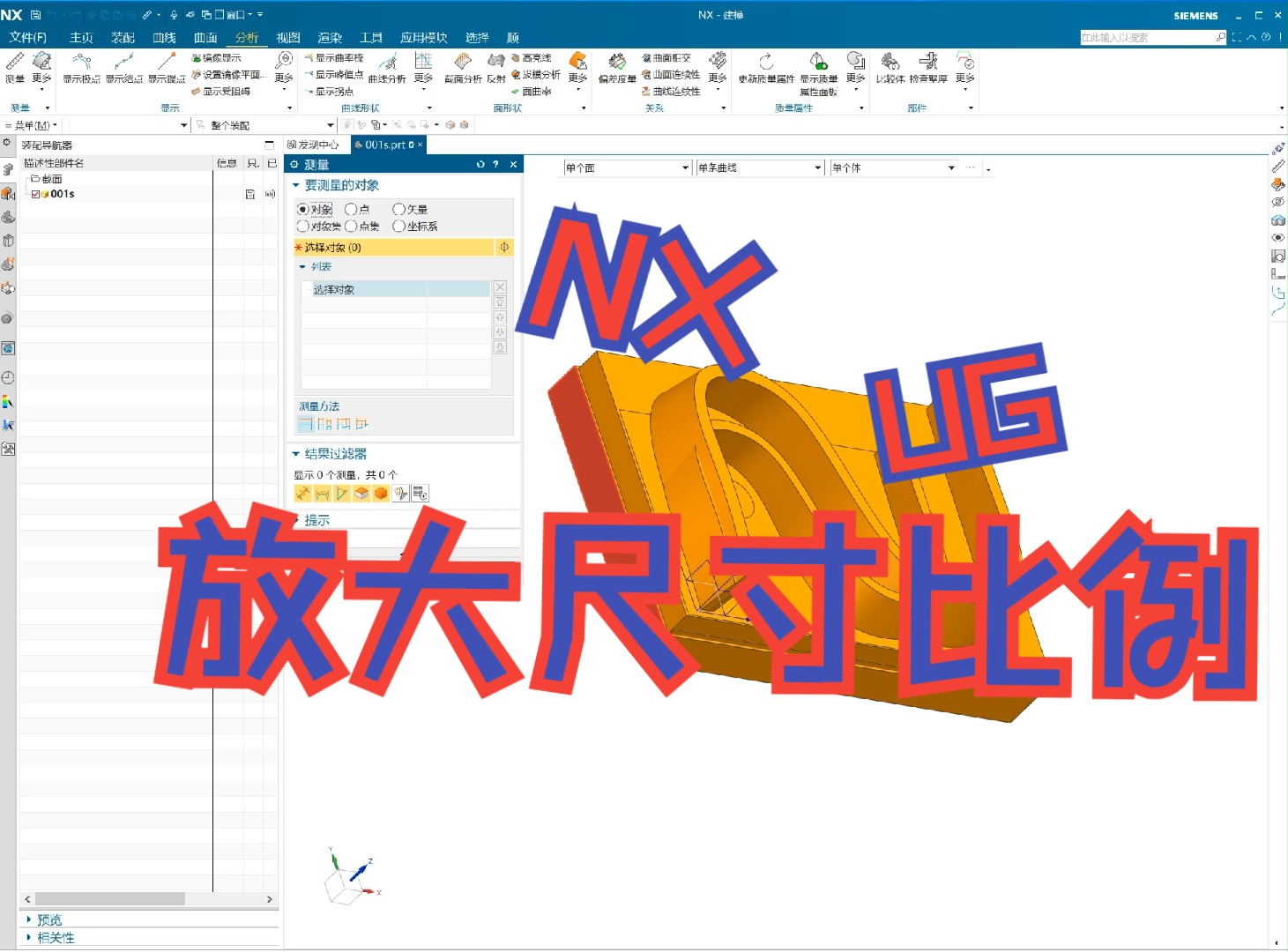Collapse the 结果过滤器 section
1288x952 pixels.
[296, 454]
